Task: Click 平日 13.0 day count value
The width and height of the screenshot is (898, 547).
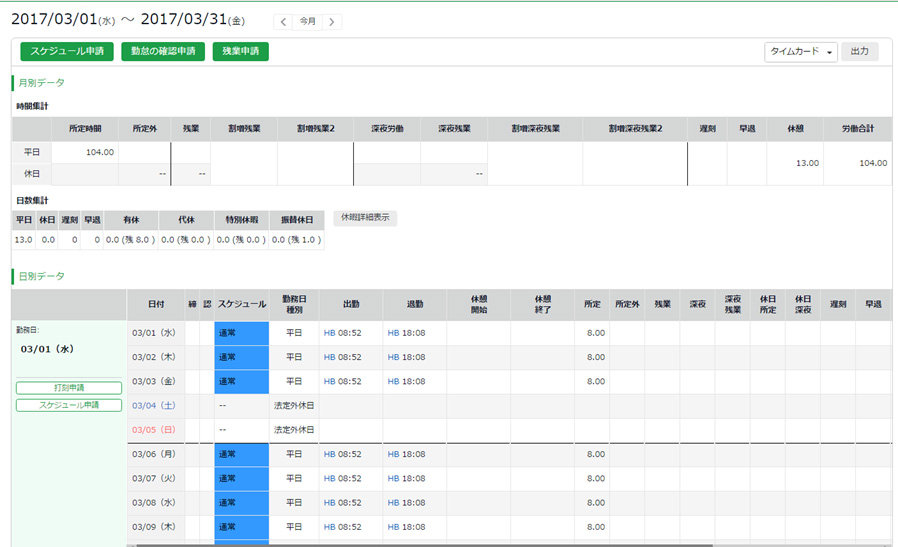Action: [x=23, y=240]
